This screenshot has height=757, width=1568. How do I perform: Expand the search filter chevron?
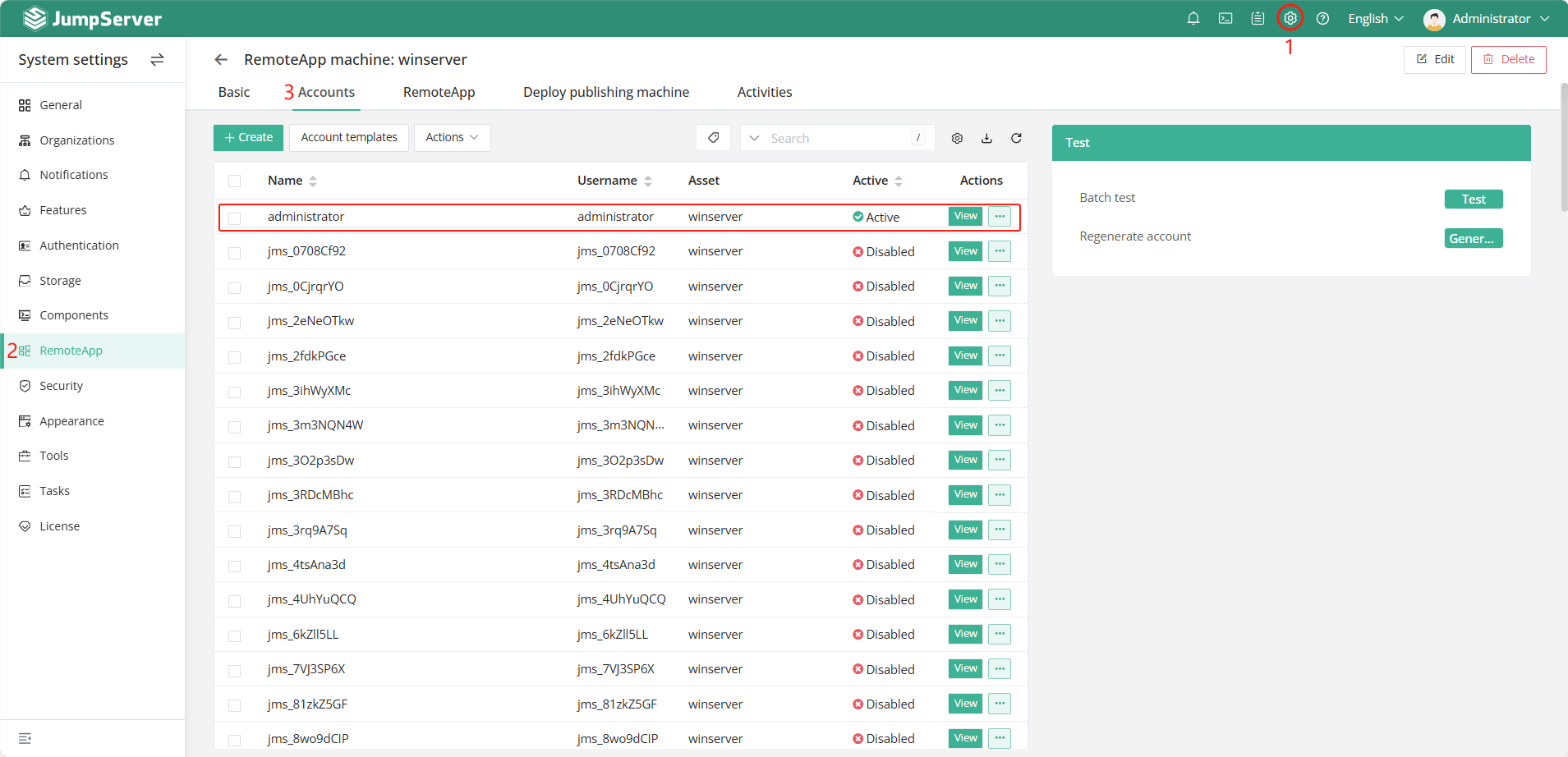coord(755,138)
